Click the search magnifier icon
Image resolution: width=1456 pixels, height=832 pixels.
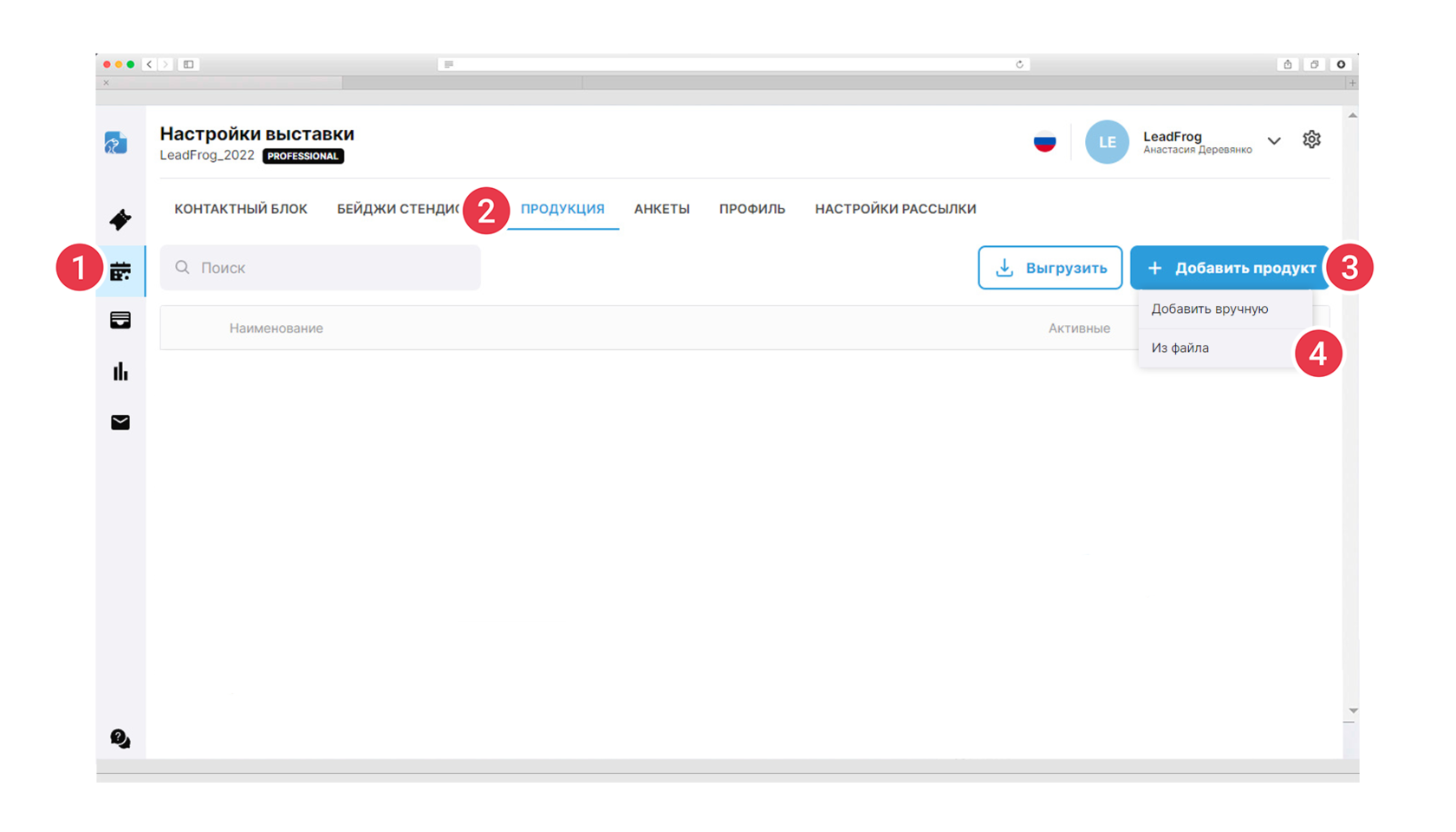pyautogui.click(x=182, y=268)
